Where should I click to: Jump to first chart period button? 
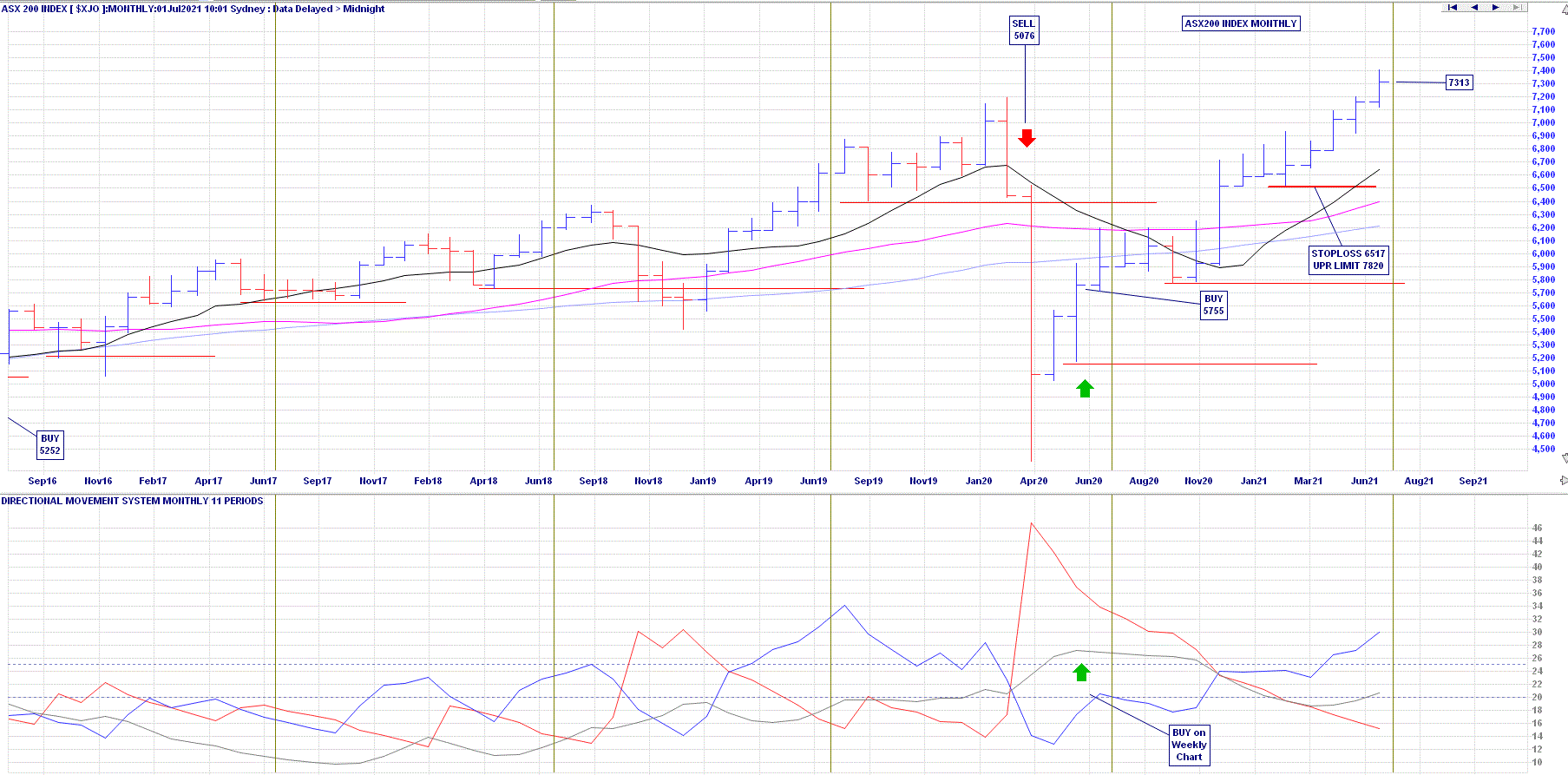[x=1452, y=7]
